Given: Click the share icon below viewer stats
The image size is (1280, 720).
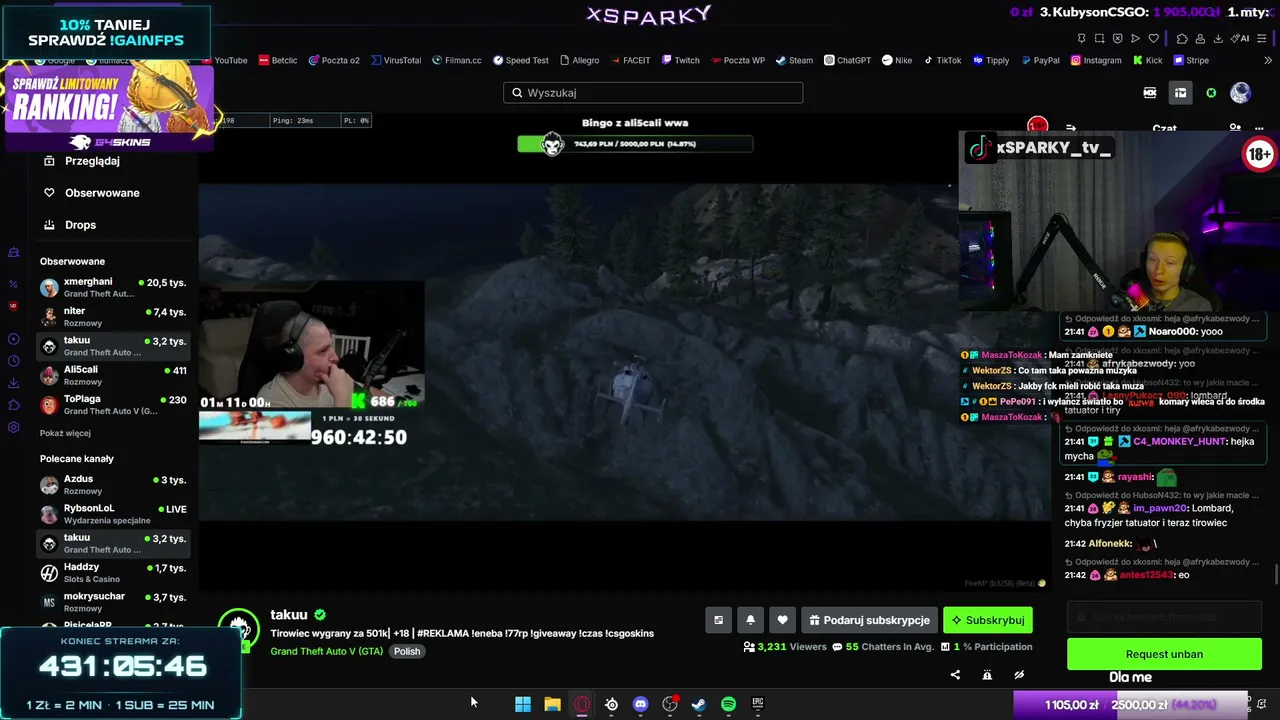Looking at the screenshot, I should pyautogui.click(x=955, y=675).
